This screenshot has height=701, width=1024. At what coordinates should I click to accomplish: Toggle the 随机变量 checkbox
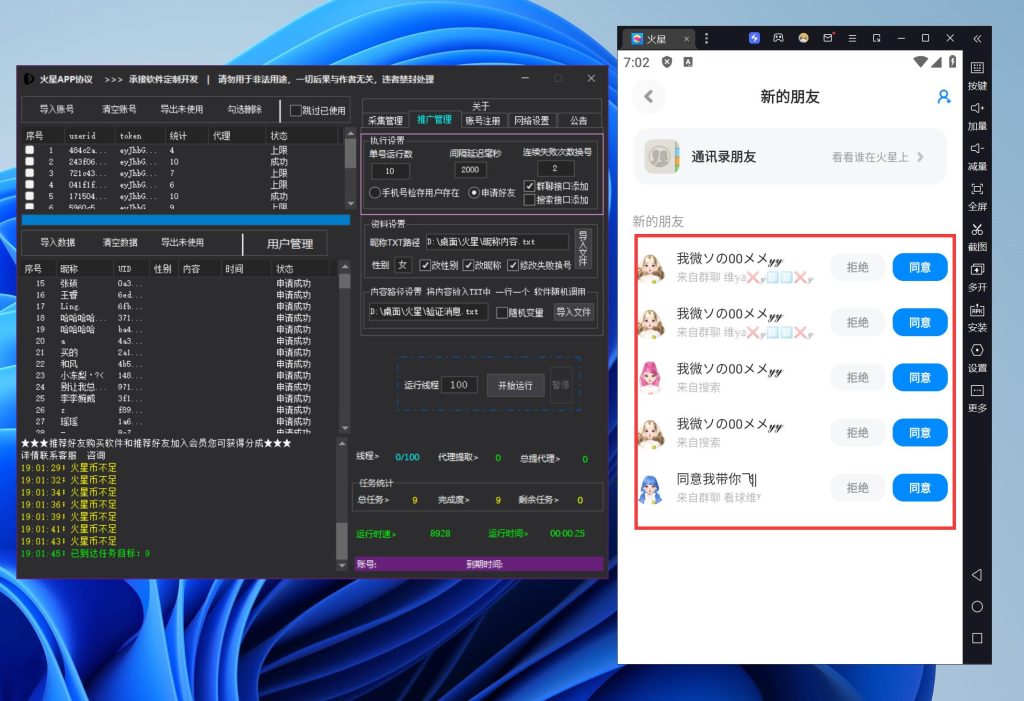[503, 312]
